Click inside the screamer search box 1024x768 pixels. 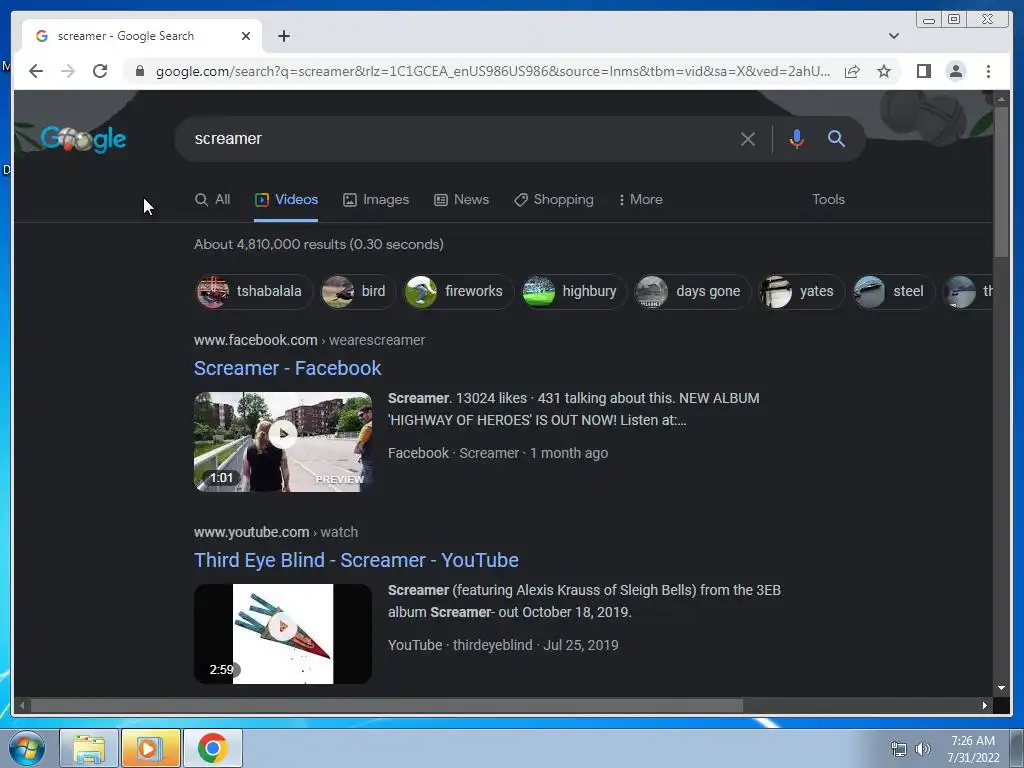(457, 138)
